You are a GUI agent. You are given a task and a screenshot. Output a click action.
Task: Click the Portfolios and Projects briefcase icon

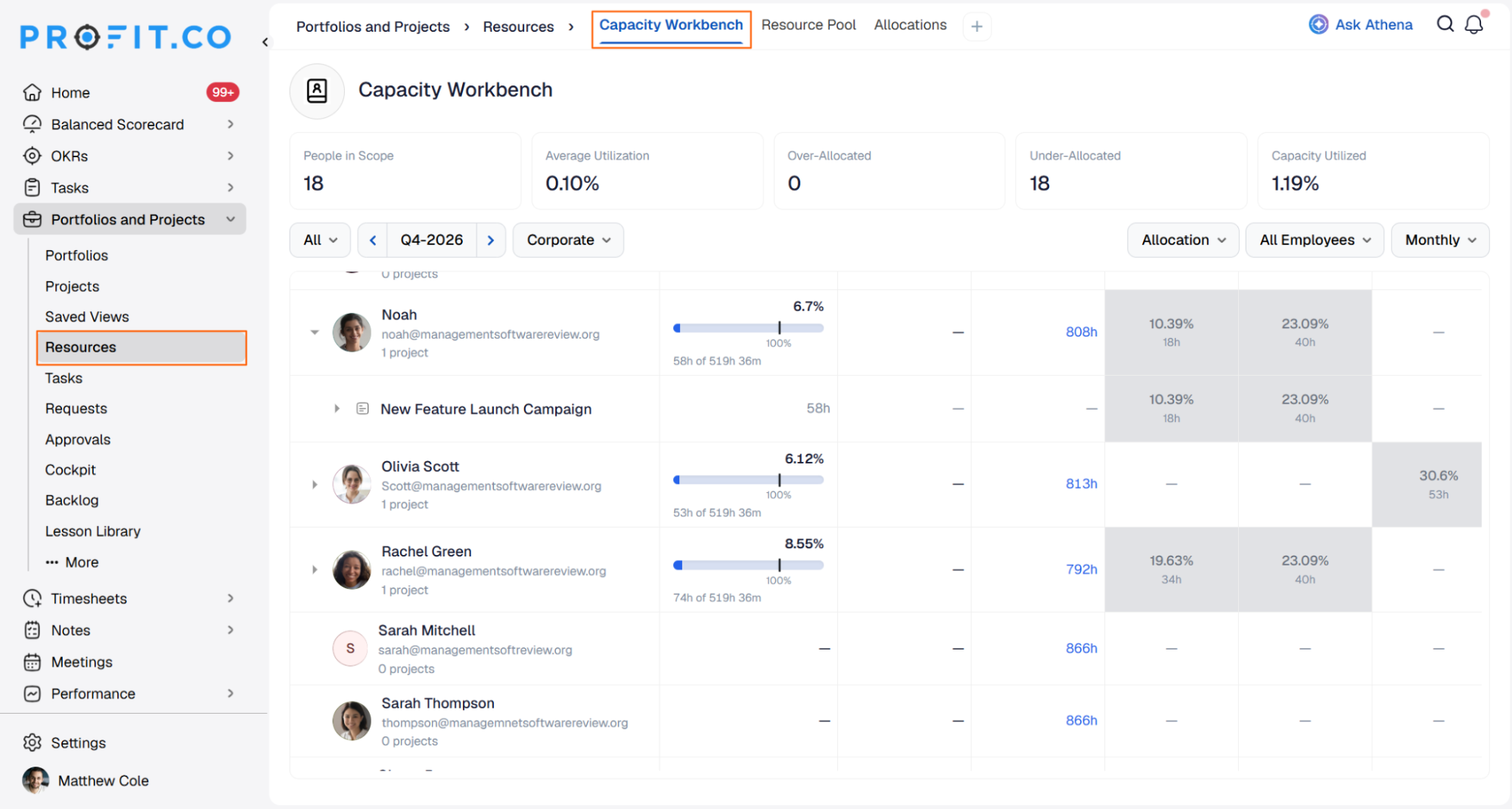tap(32, 219)
